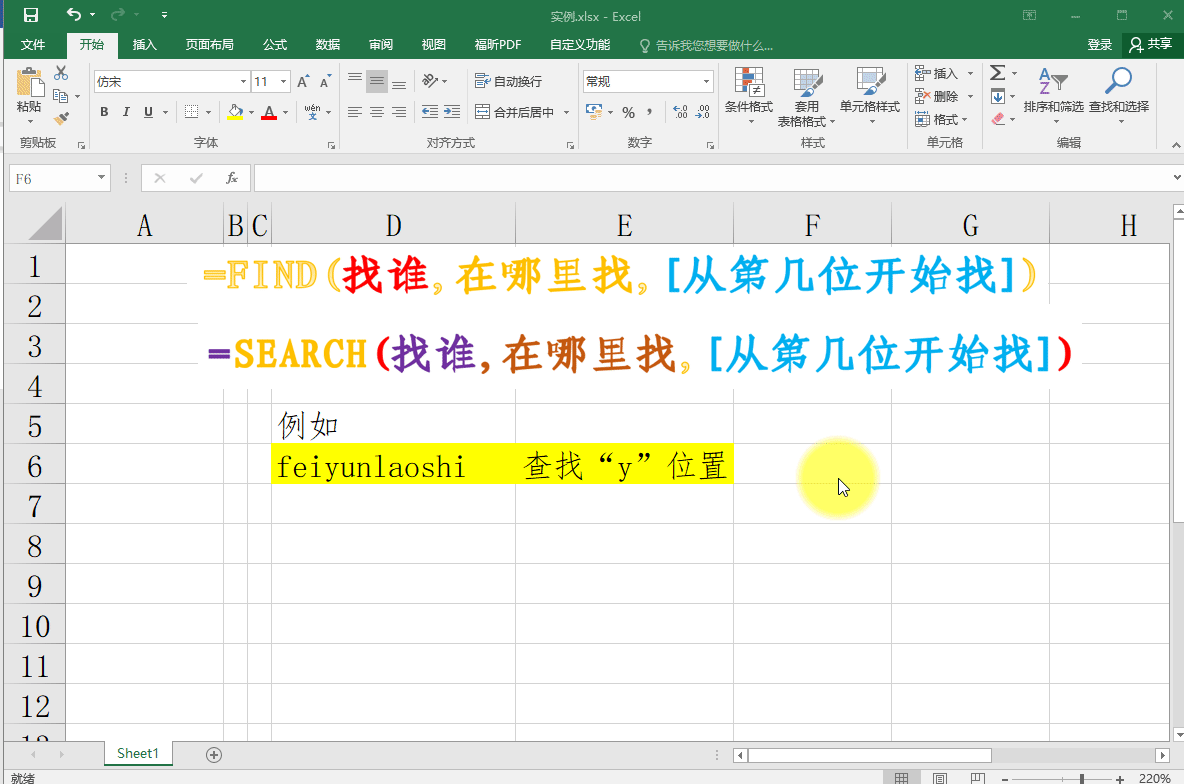Open the text orientation icon

click(x=430, y=81)
